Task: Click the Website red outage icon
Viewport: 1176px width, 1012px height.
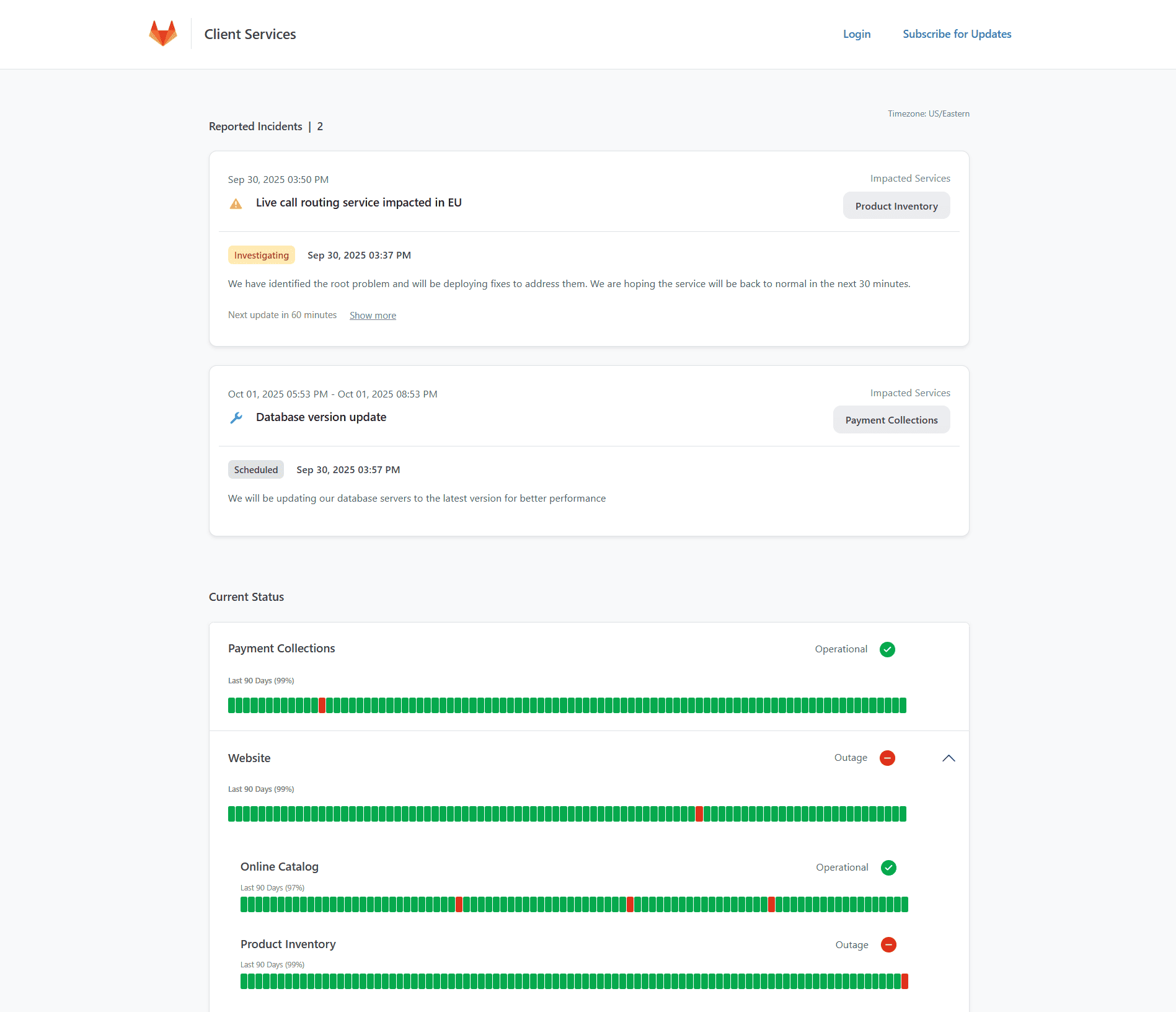Action: [887, 758]
